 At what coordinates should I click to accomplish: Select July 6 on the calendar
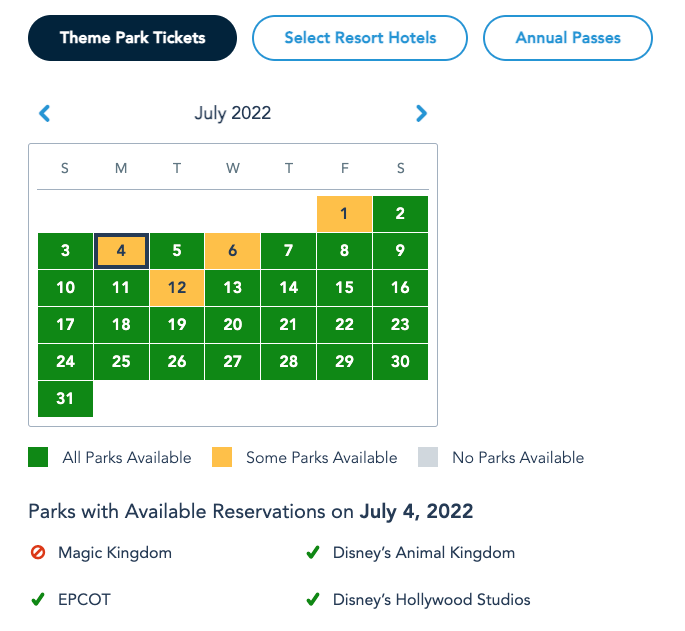coord(232,251)
